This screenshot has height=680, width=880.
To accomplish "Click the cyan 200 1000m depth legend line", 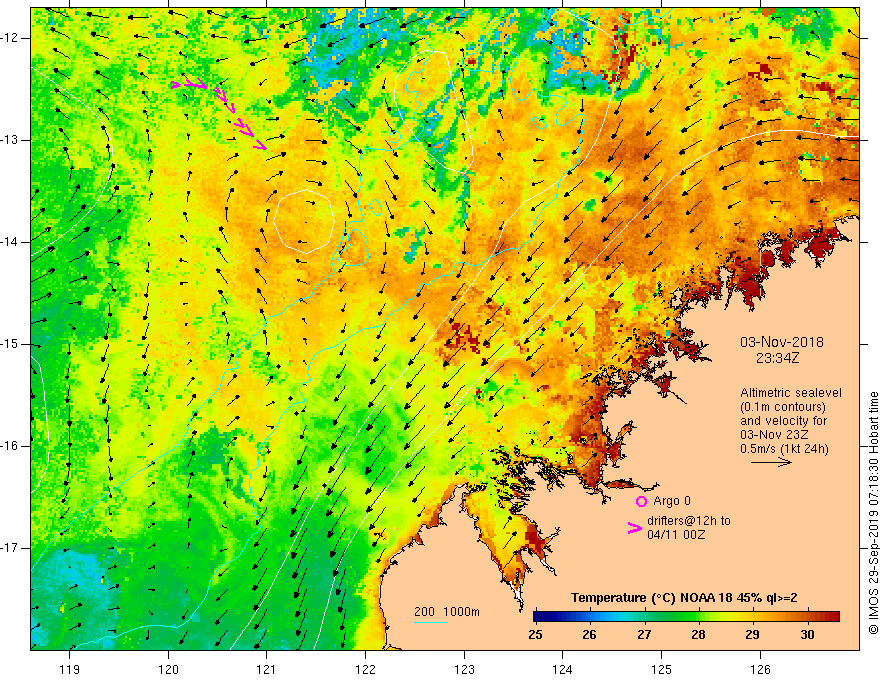I will (431, 622).
